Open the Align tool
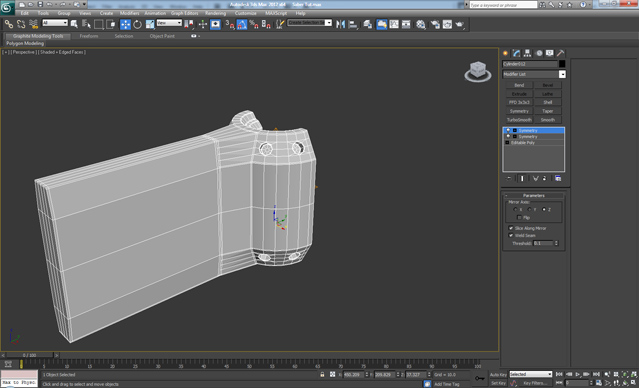The width and height of the screenshot is (639, 388). 353,24
